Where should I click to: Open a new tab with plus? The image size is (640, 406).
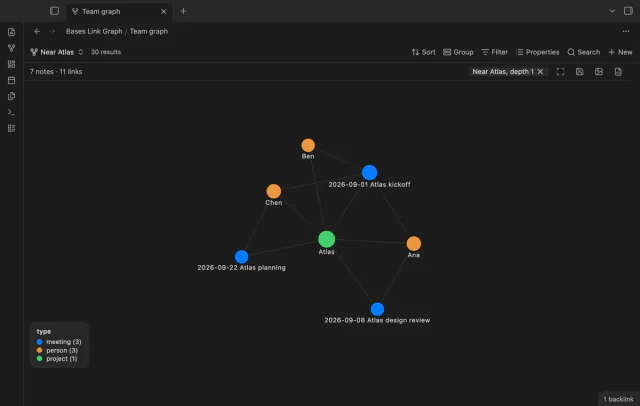(183, 11)
